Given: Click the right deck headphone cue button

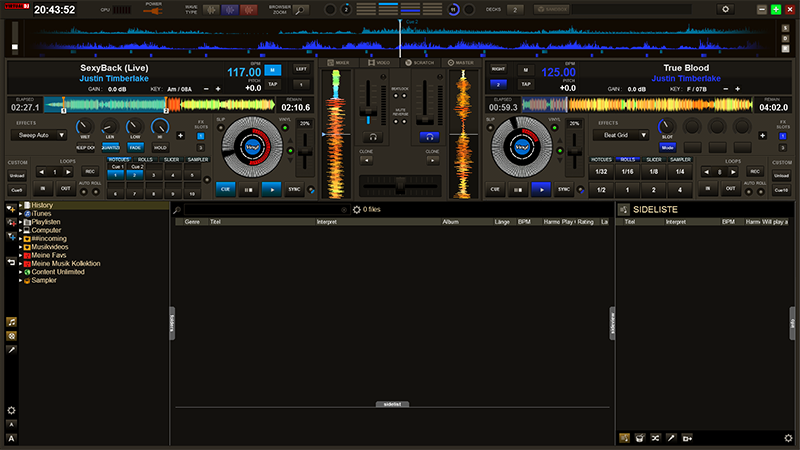Looking at the screenshot, I should [x=430, y=135].
